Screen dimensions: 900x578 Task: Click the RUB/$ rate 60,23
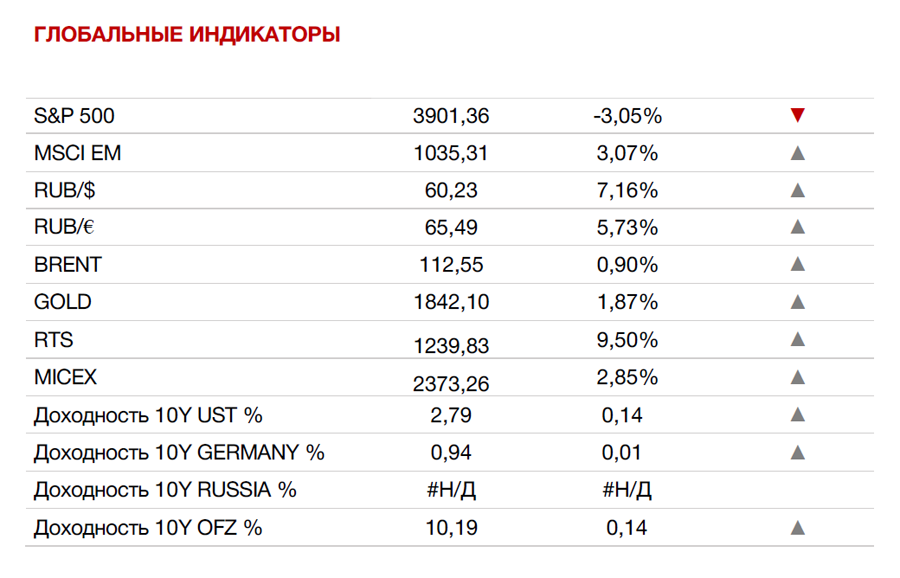(451, 191)
